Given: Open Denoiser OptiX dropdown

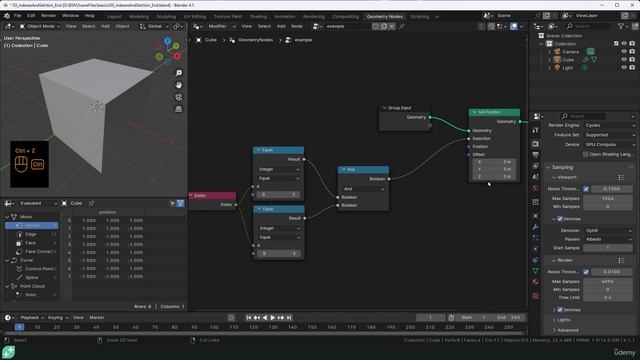Looking at the screenshot, I should click(x=609, y=231).
